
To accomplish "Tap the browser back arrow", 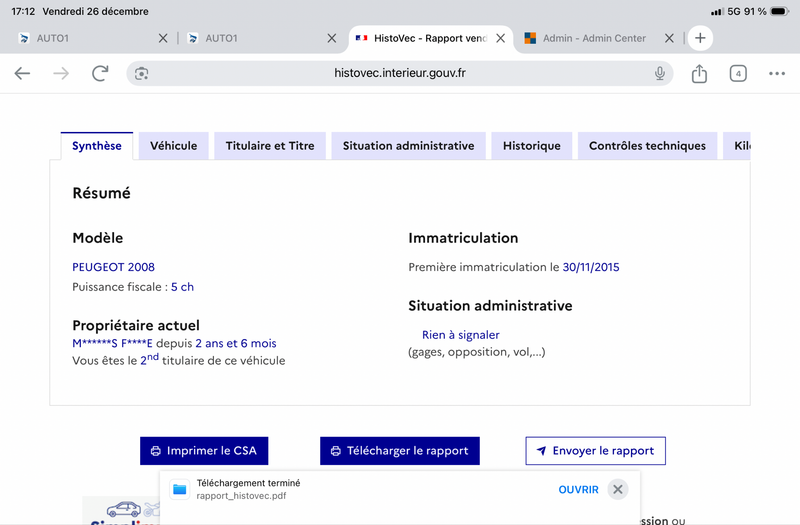I will tap(22, 73).
